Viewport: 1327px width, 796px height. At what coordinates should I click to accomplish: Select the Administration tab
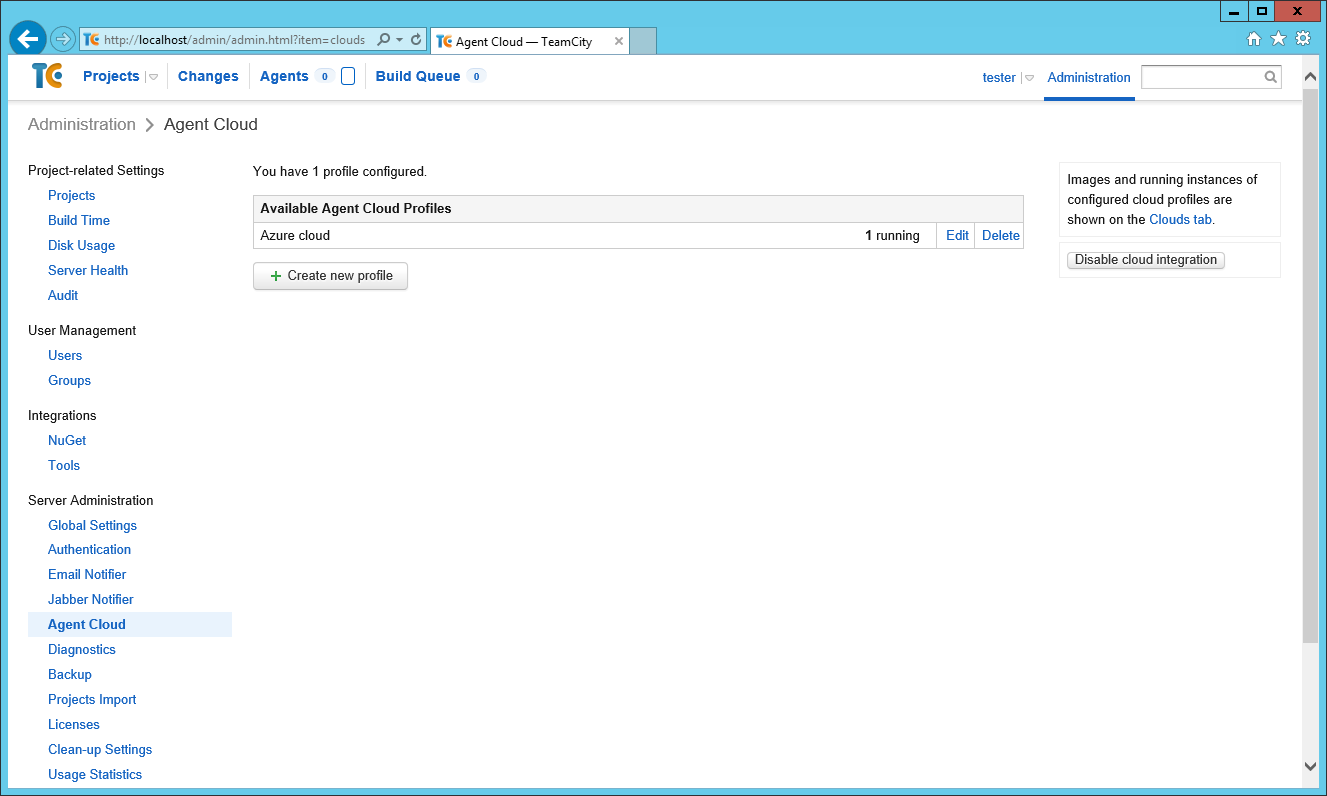point(1089,77)
